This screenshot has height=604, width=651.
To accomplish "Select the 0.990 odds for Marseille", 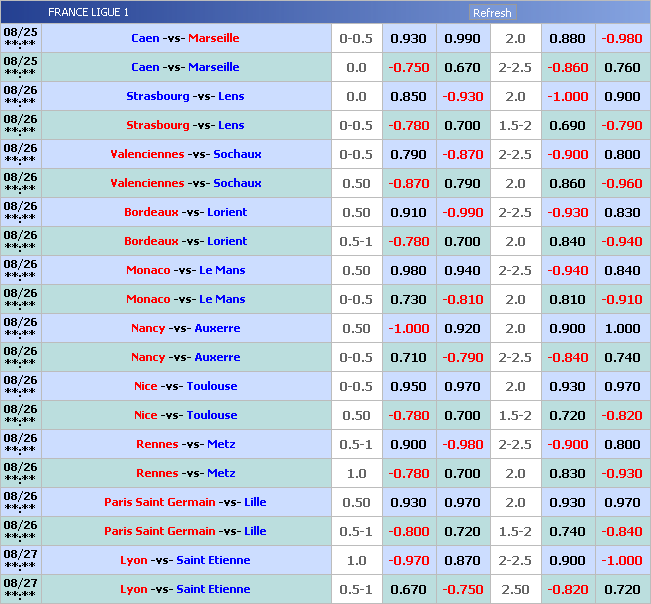I will coord(462,39).
